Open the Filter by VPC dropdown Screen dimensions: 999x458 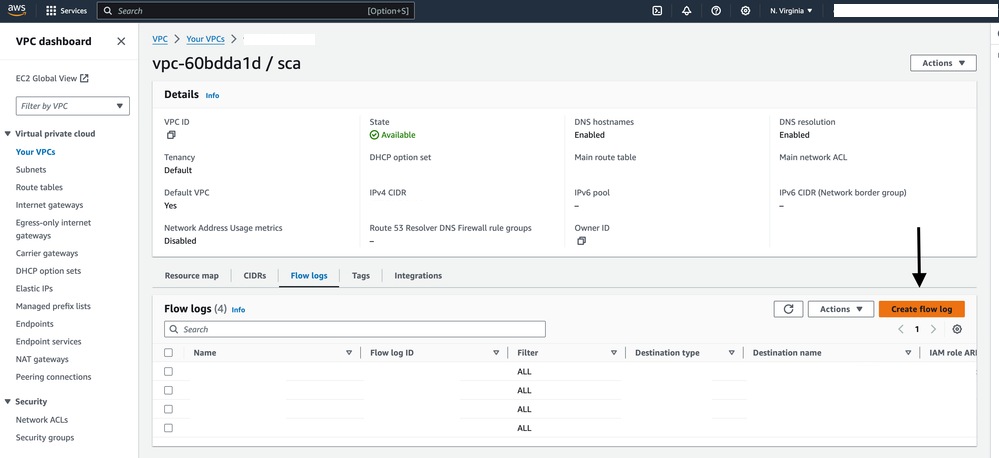point(73,106)
